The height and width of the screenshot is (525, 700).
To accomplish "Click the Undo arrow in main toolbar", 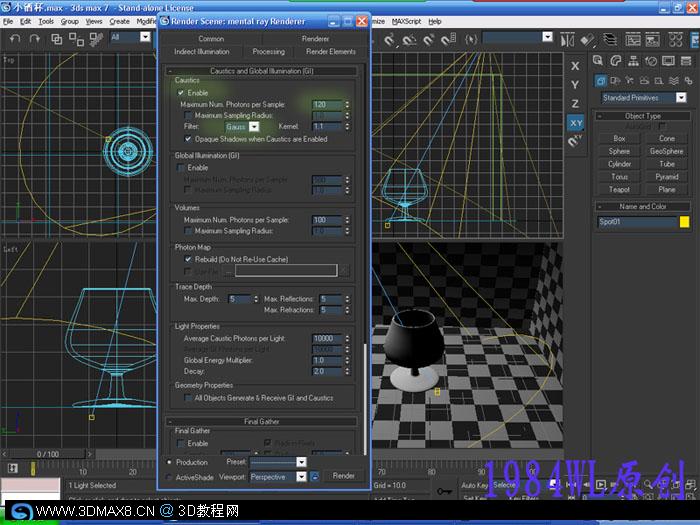I will [x=14, y=38].
